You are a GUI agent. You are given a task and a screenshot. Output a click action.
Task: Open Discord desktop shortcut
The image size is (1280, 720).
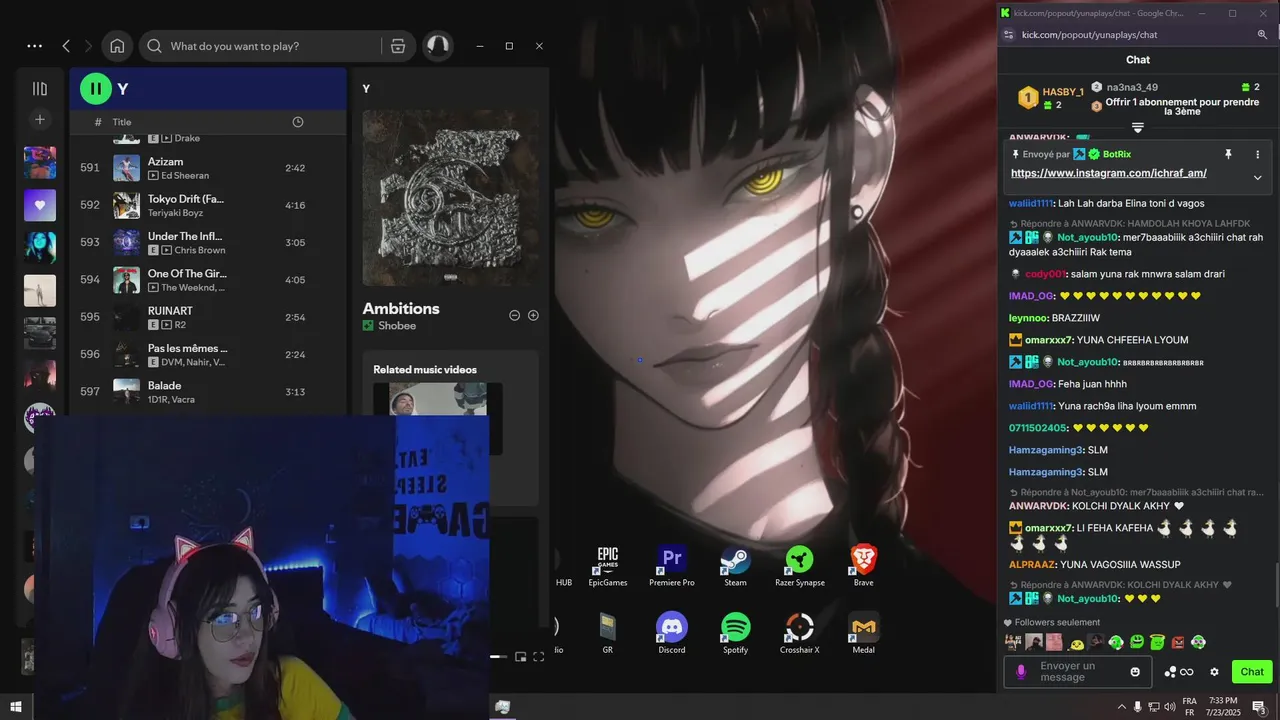point(672,634)
